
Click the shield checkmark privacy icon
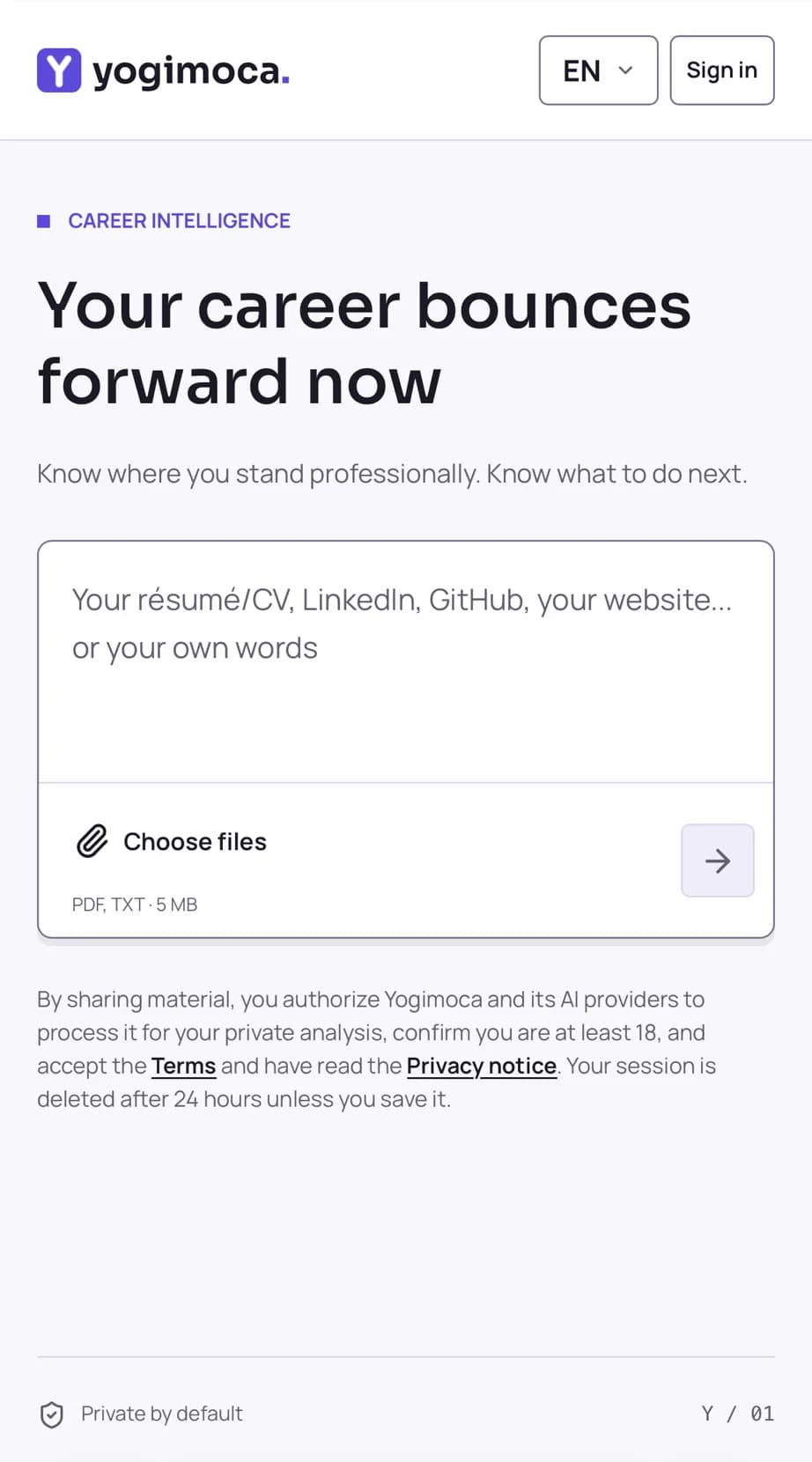pyautogui.click(x=52, y=1414)
